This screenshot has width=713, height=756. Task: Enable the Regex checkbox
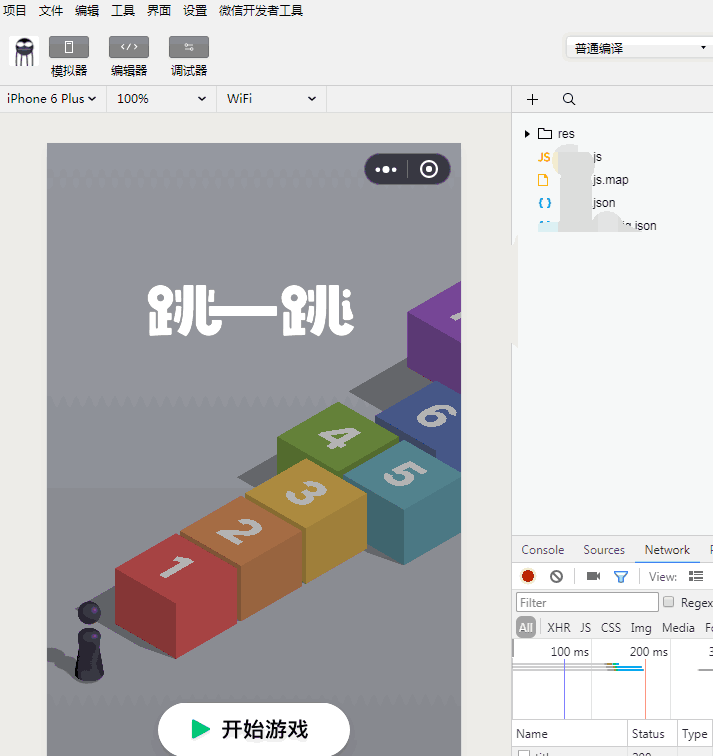669,602
